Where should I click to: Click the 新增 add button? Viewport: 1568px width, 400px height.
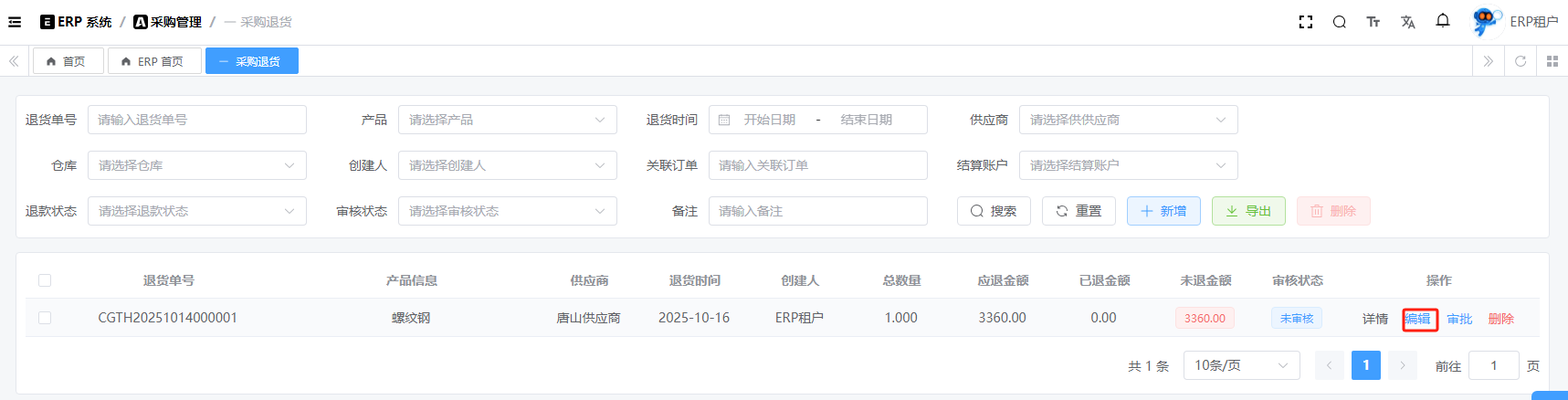pyautogui.click(x=1163, y=211)
